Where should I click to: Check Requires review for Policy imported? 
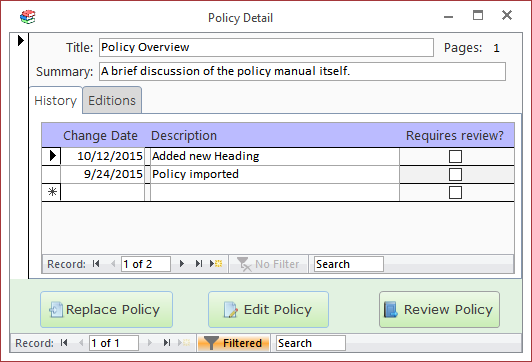coord(455,174)
